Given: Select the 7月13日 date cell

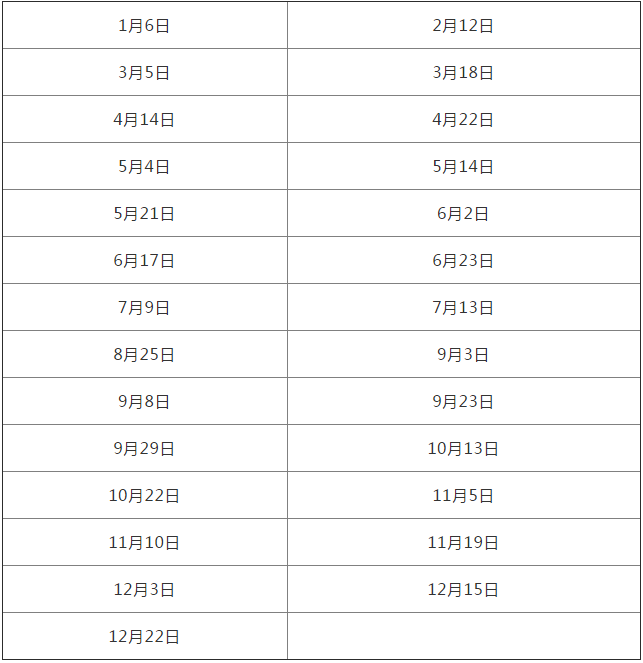Looking at the screenshot, I should point(464,307).
